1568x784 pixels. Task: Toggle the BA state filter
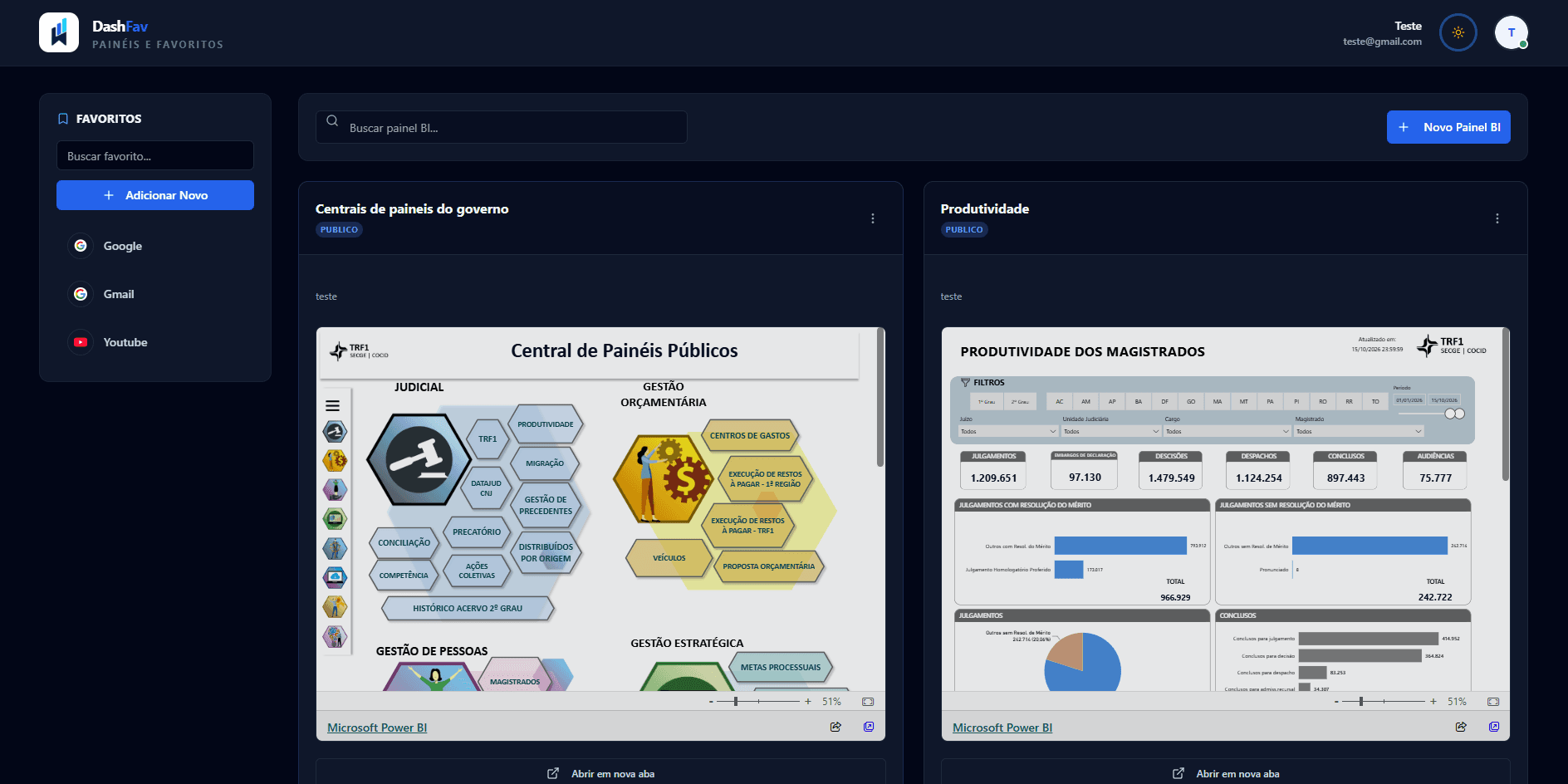tap(1138, 402)
